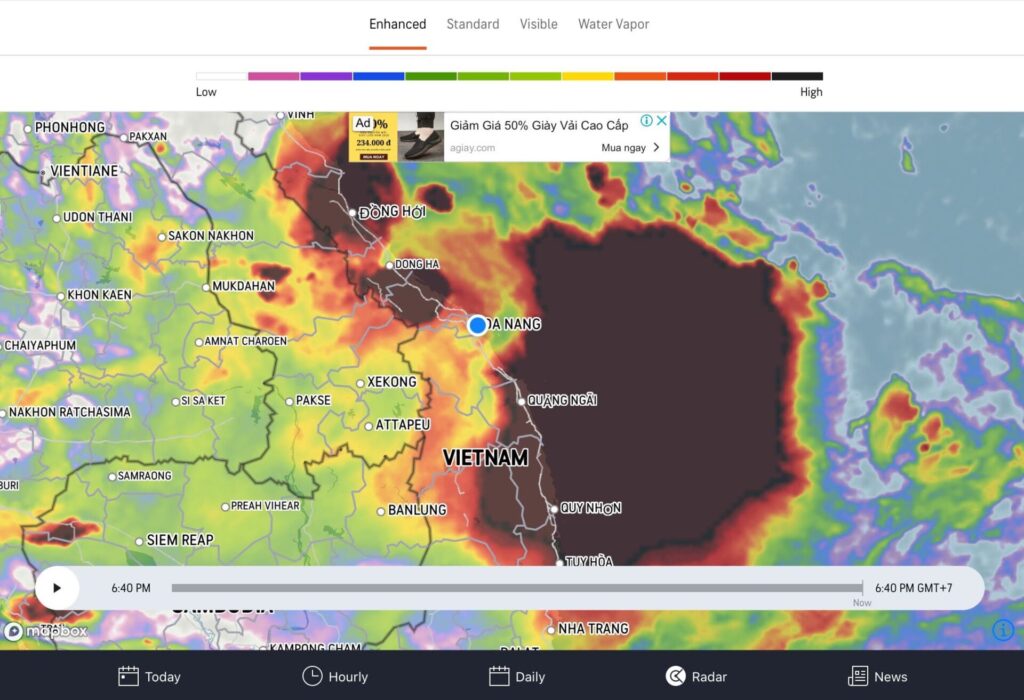Screen dimensions: 1024x700
Task: Switch to the Enhanced tab
Action: 397,24
